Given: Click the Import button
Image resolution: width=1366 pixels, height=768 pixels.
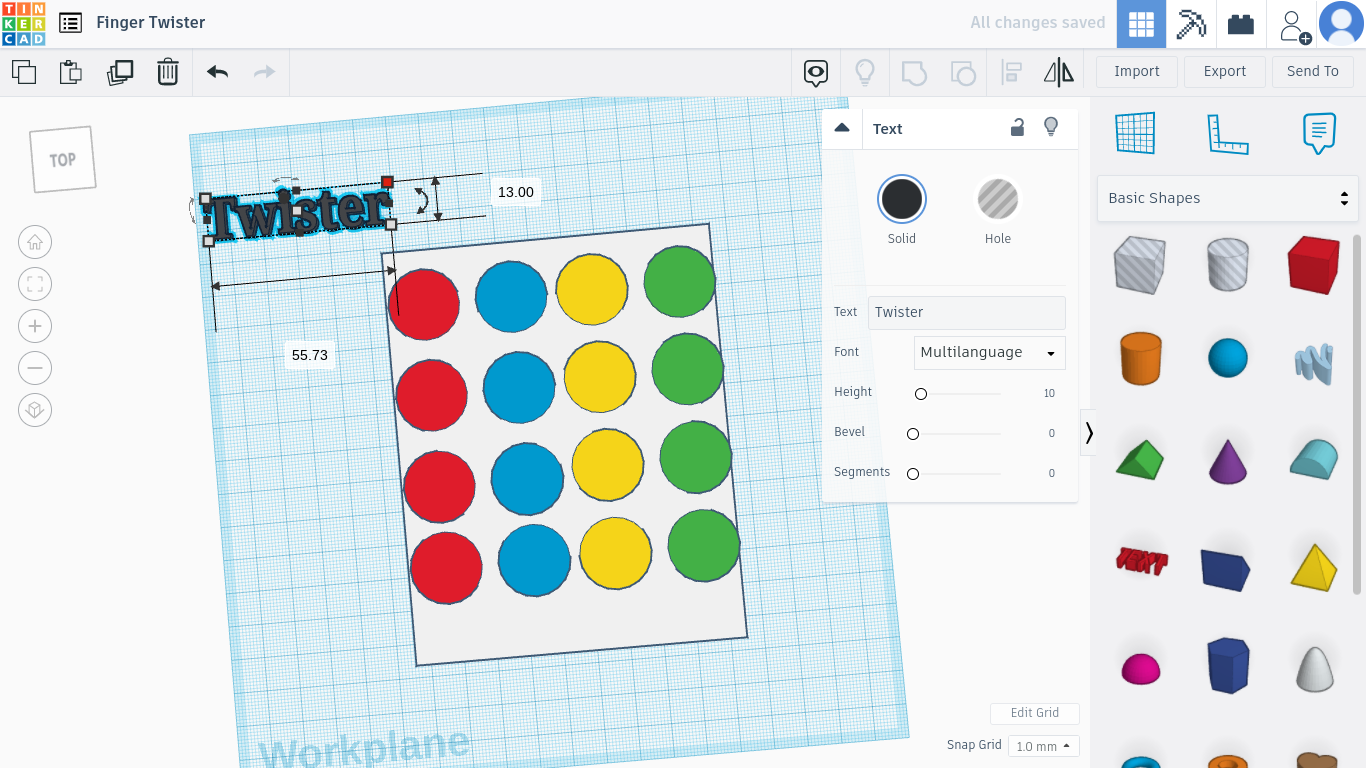Looking at the screenshot, I should pos(1137,72).
